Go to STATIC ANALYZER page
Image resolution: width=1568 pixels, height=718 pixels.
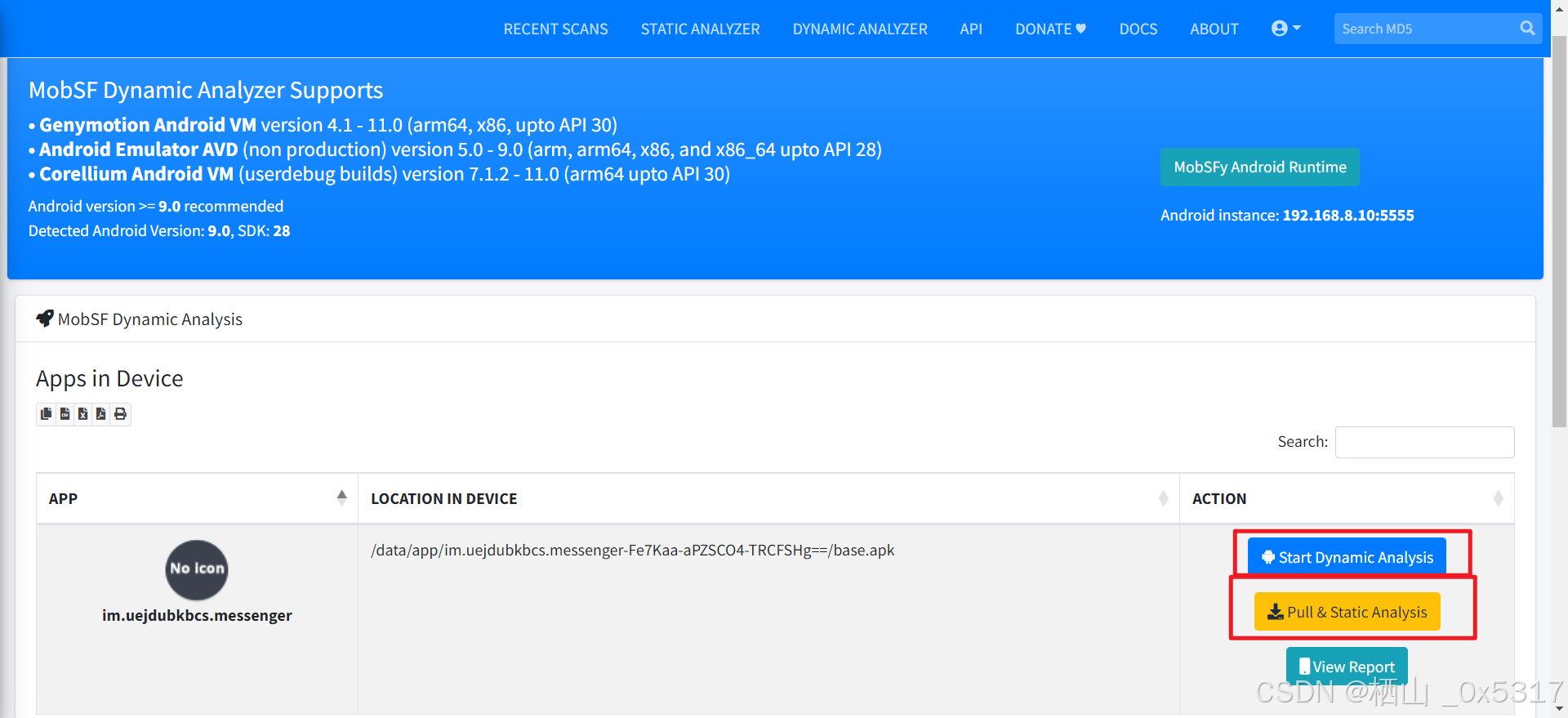coord(700,29)
